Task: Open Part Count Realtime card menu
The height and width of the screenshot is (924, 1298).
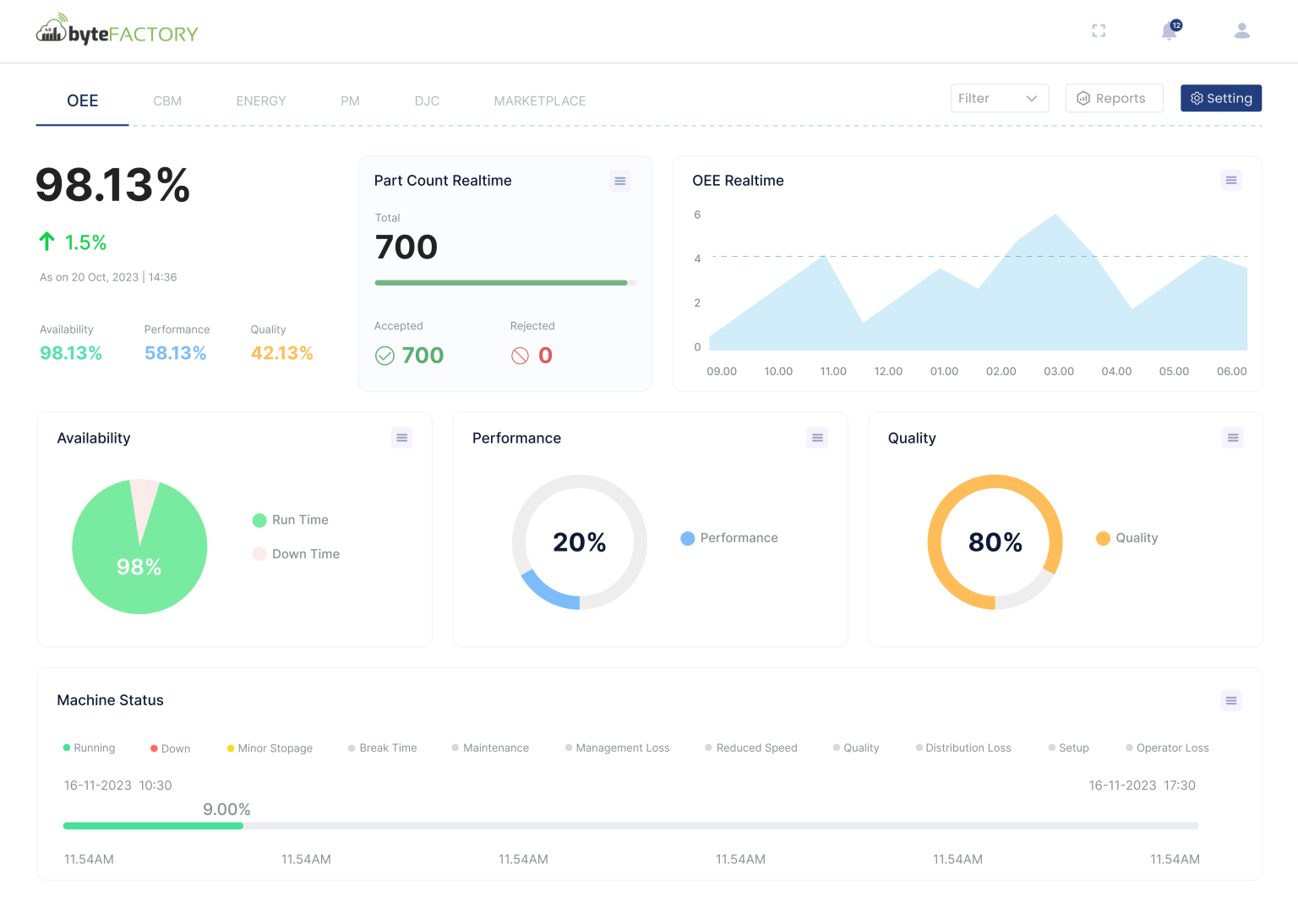Action: coord(619,181)
